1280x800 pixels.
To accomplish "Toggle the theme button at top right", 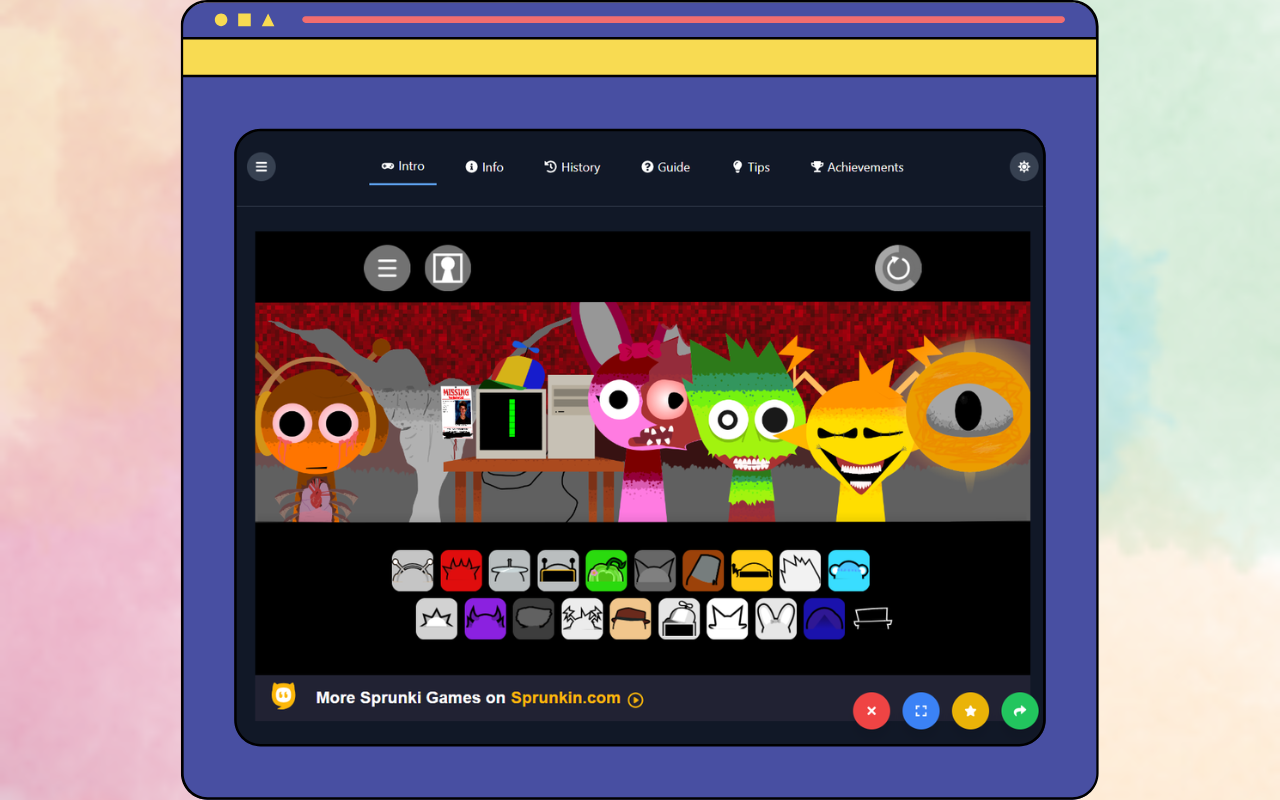I will (1024, 167).
